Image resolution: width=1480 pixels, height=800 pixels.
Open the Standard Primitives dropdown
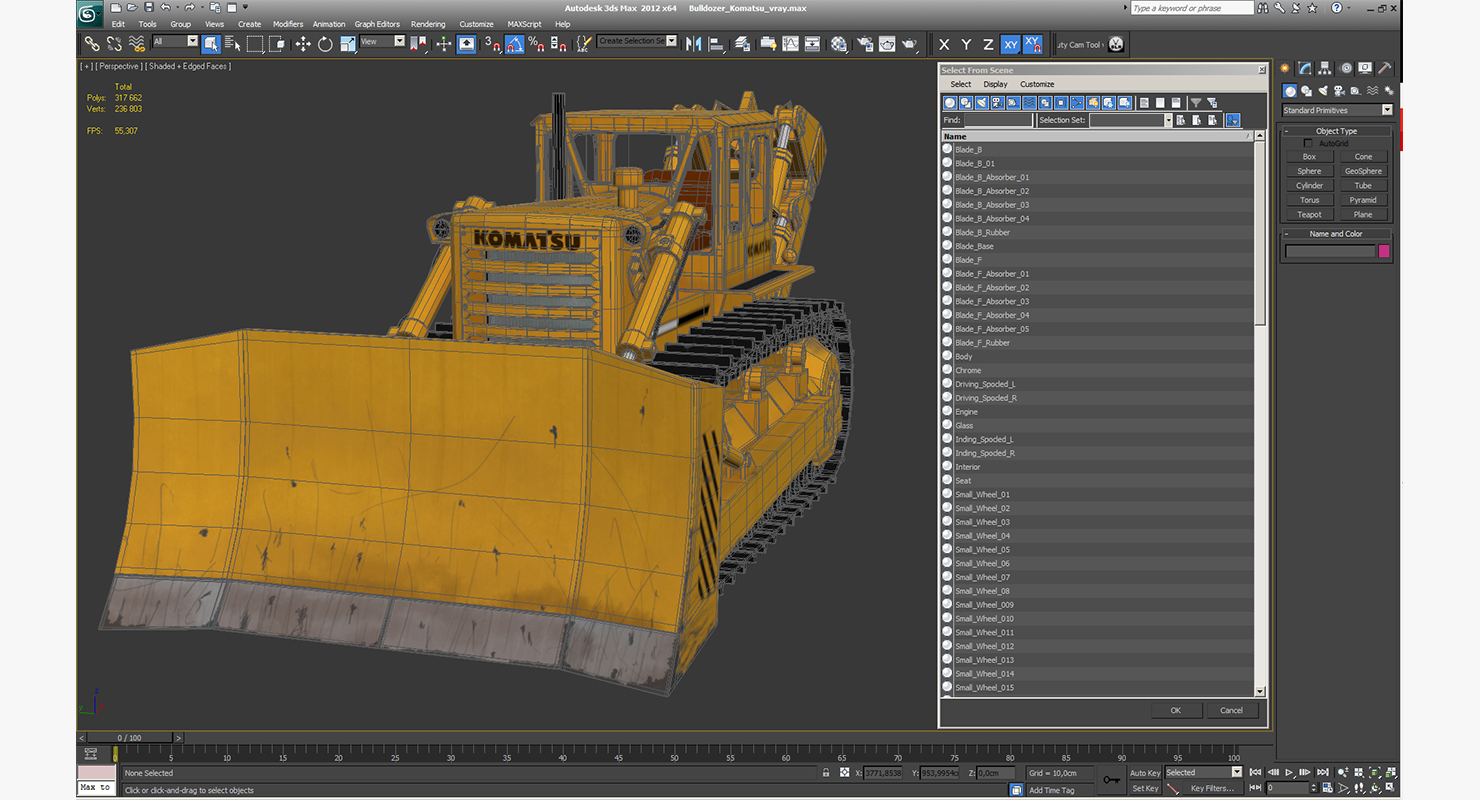point(1337,110)
